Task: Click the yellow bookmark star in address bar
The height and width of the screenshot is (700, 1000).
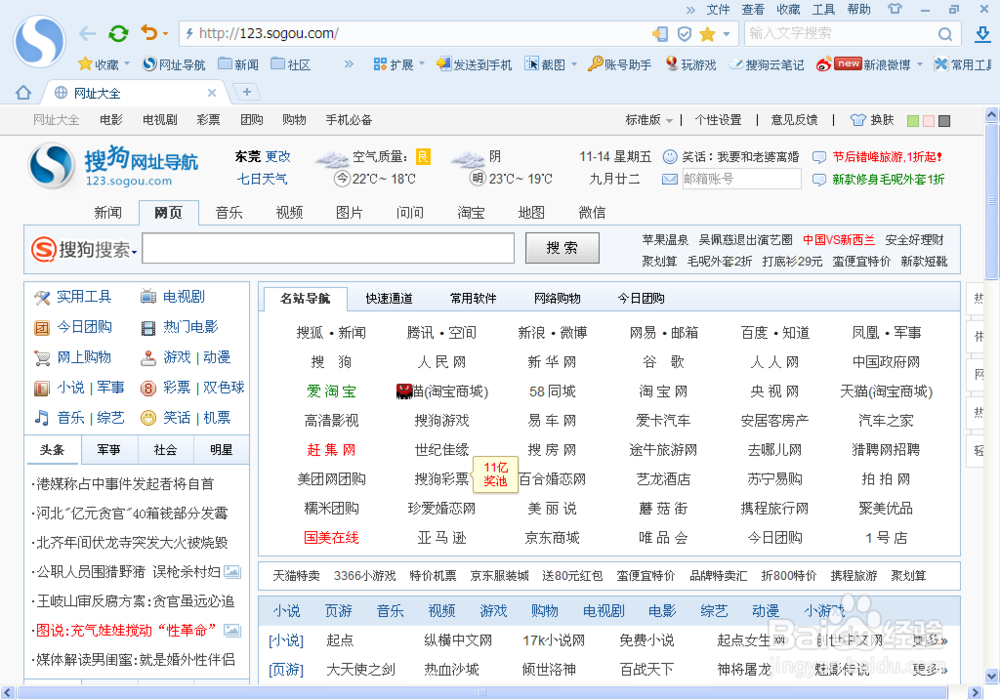Action: coord(707,34)
